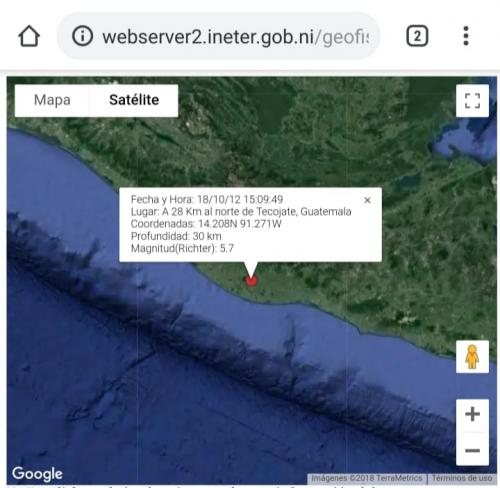Click the Magnitud(Richter) line in popup
Viewport: 500px width, 488px height.
tap(182, 248)
